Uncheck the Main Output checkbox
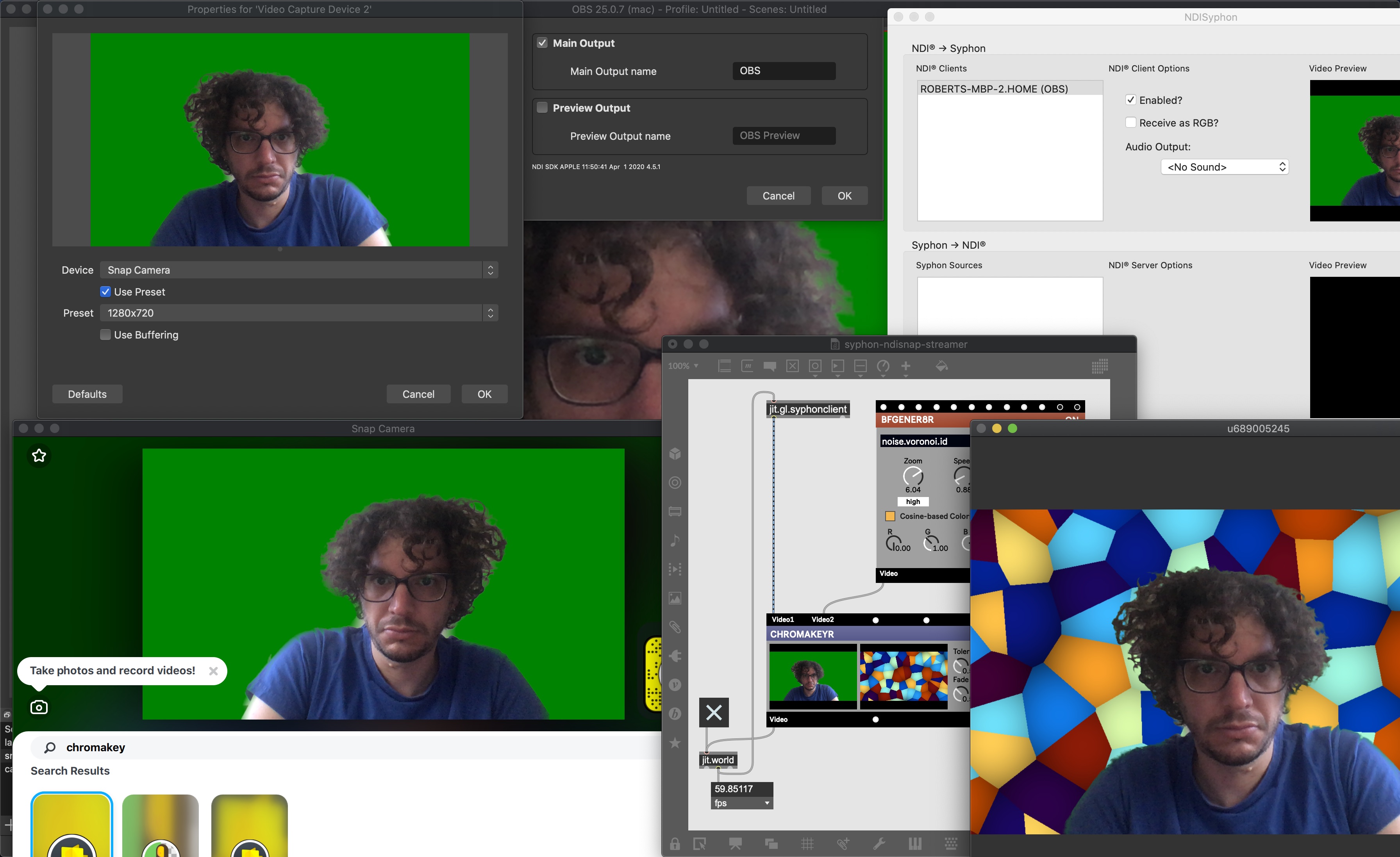 tap(542, 43)
